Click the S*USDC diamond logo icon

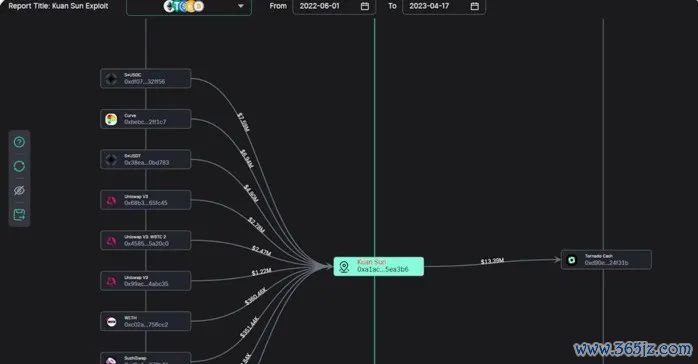111,79
